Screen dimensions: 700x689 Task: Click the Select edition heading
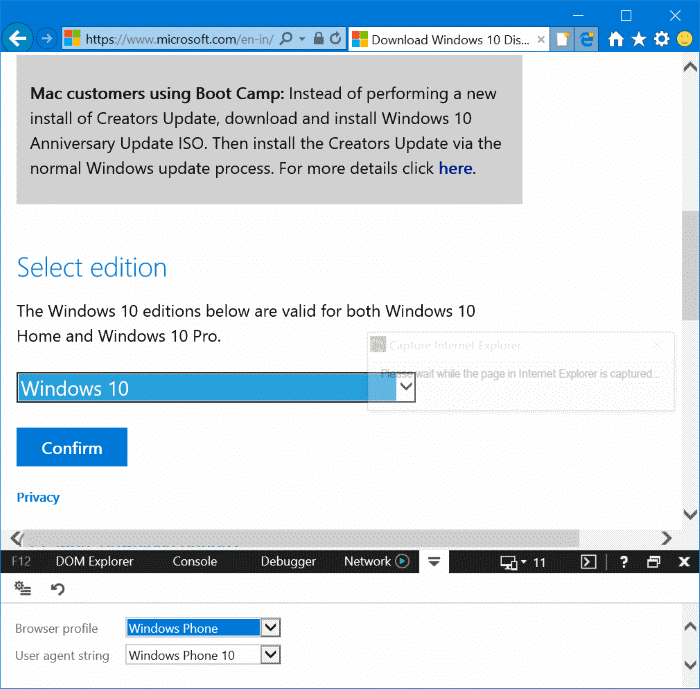[92, 267]
